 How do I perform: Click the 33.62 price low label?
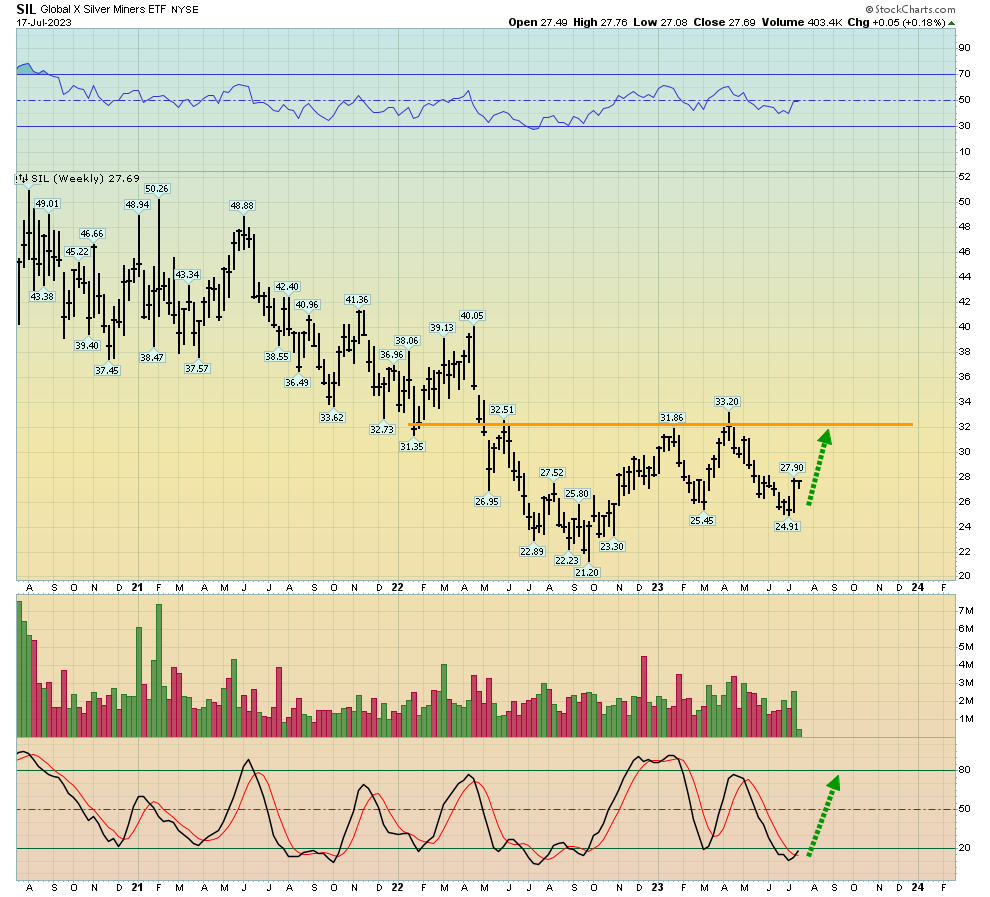tap(331, 417)
